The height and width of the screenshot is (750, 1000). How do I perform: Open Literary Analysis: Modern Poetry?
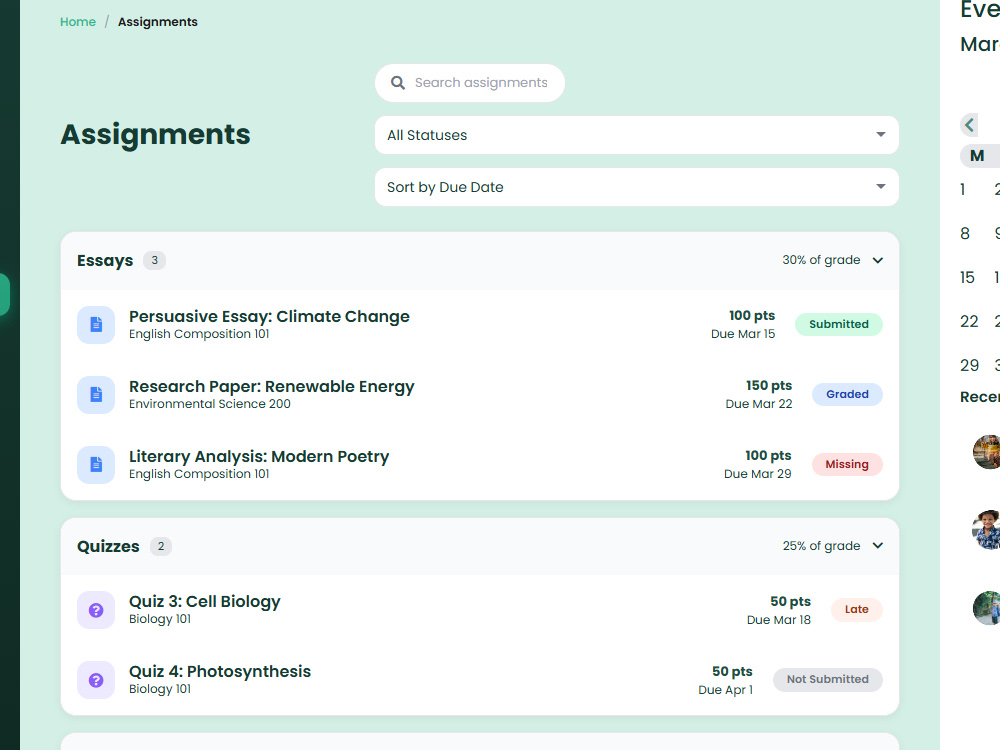click(259, 457)
